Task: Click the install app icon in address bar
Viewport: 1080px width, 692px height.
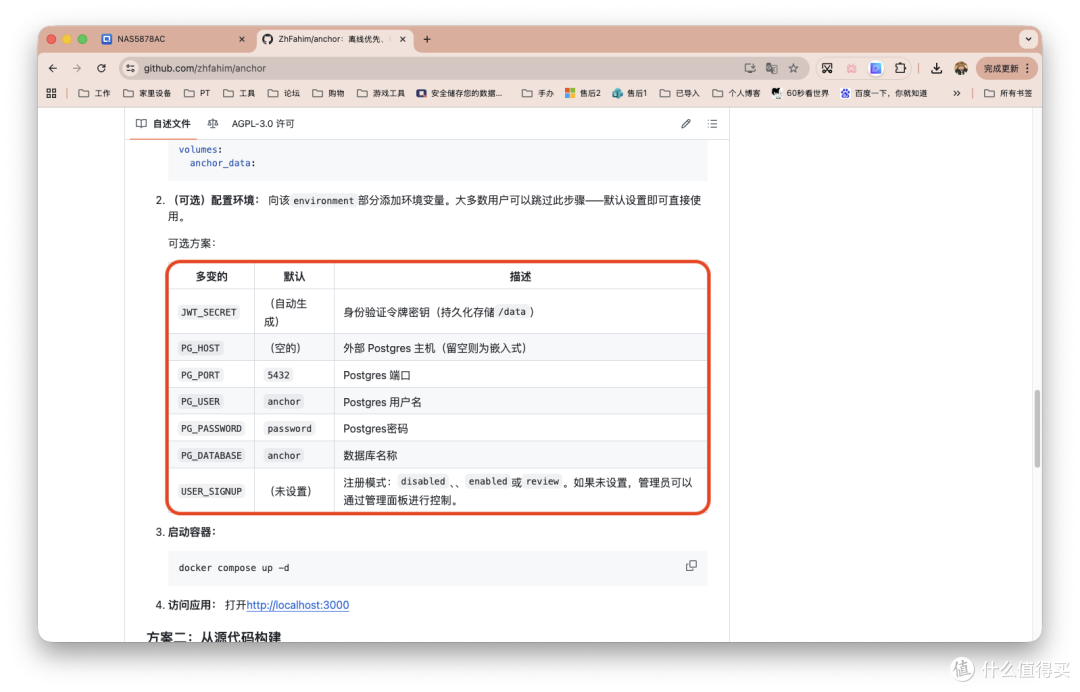Action: [750, 68]
